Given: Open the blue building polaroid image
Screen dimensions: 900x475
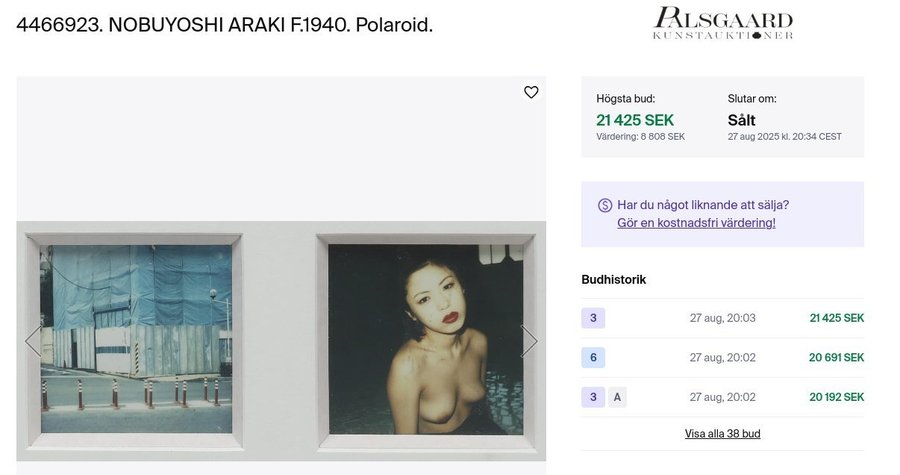Looking at the screenshot, I should (136, 338).
